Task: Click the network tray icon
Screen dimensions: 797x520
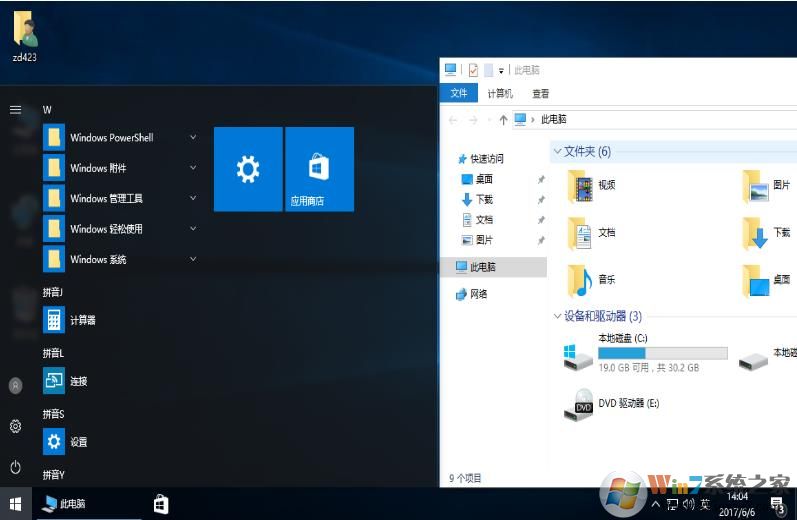Action: tap(672, 504)
